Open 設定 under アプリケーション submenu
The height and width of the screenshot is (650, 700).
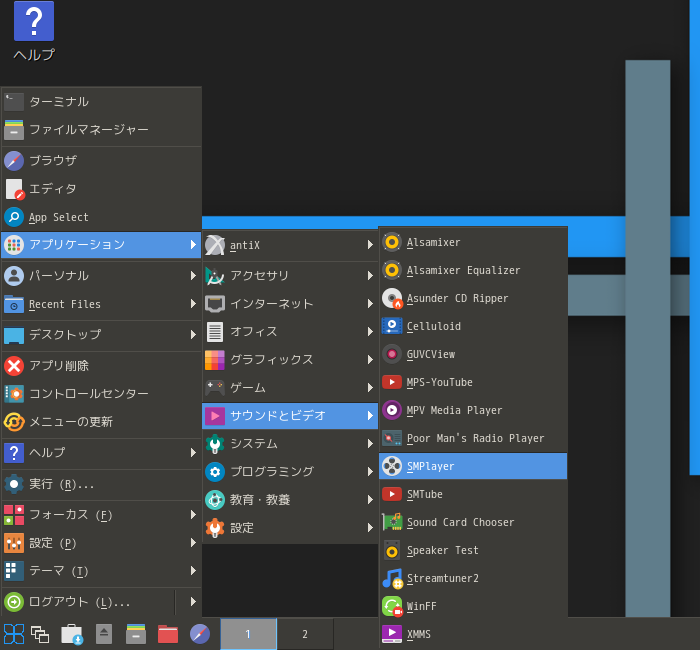290,528
